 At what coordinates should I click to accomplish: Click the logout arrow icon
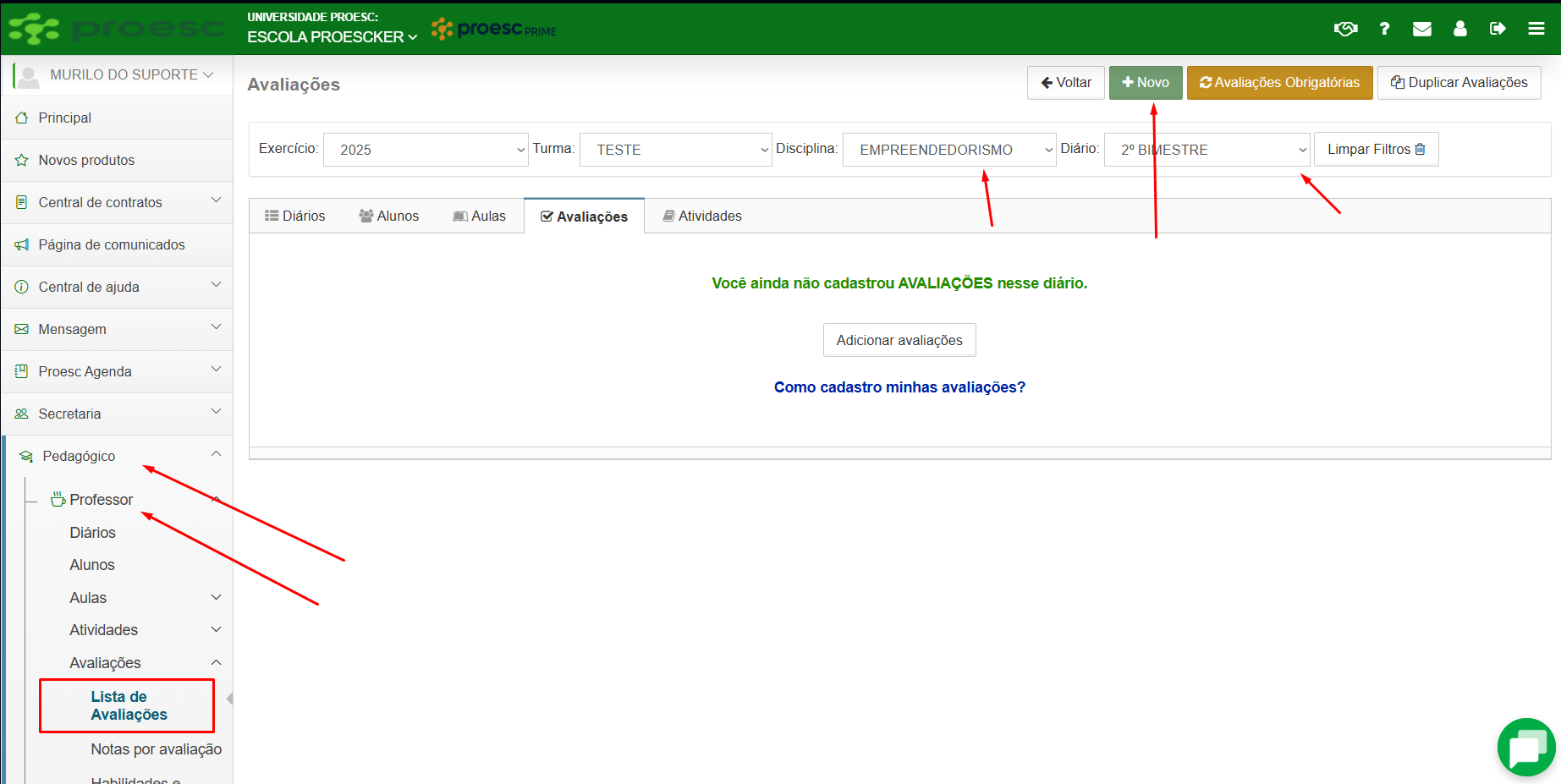click(x=1498, y=29)
